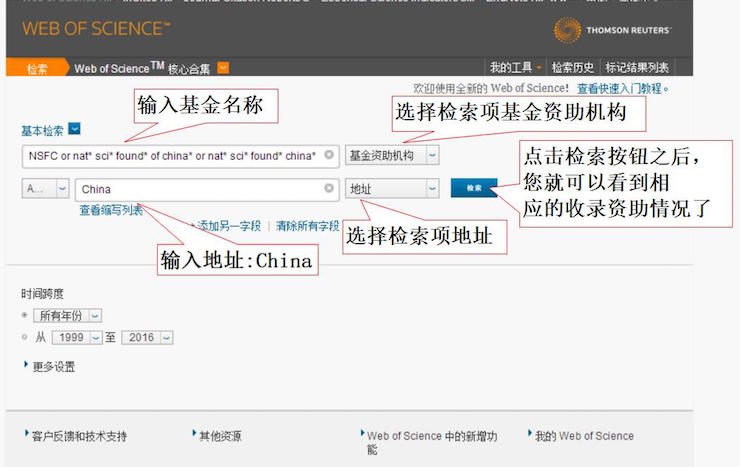Clear the fund name search field
Image resolution: width=740 pixels, height=467 pixels.
pyautogui.click(x=329, y=156)
